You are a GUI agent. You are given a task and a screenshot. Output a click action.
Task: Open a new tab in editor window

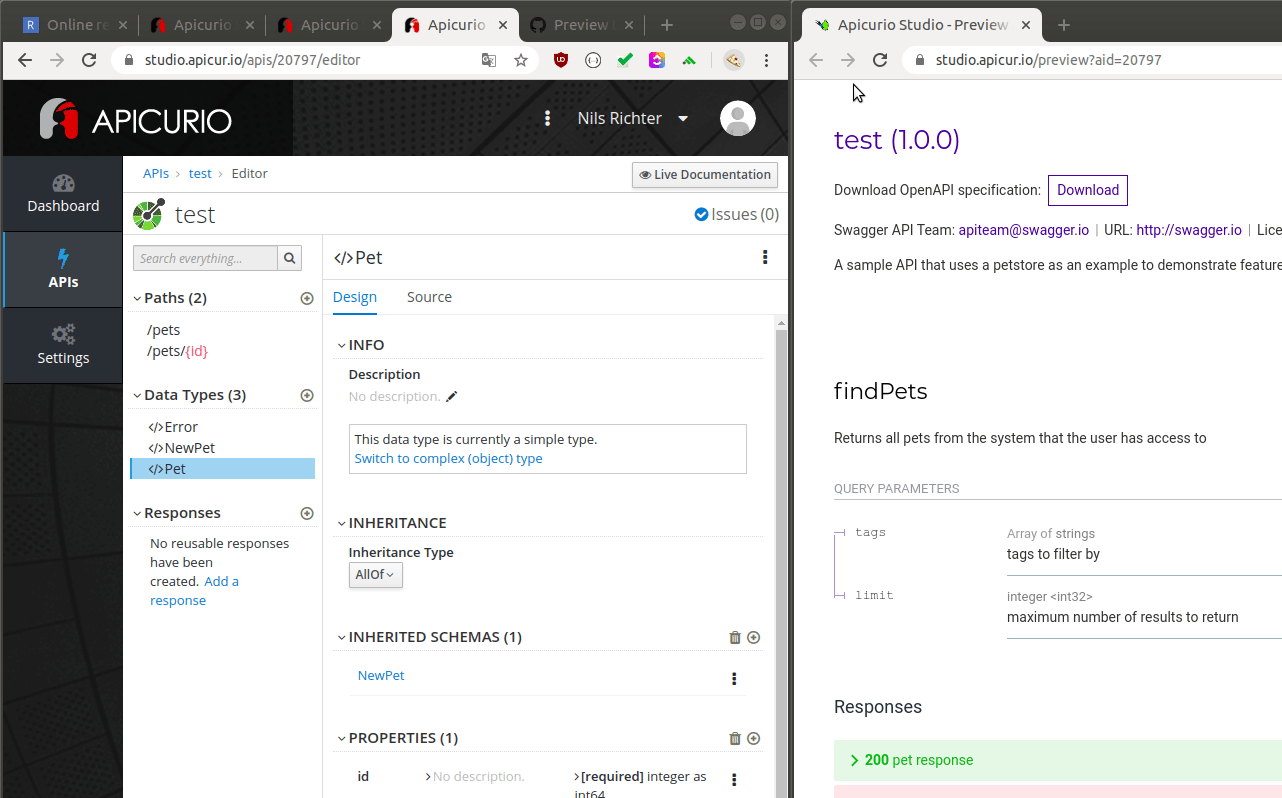[x=667, y=25]
